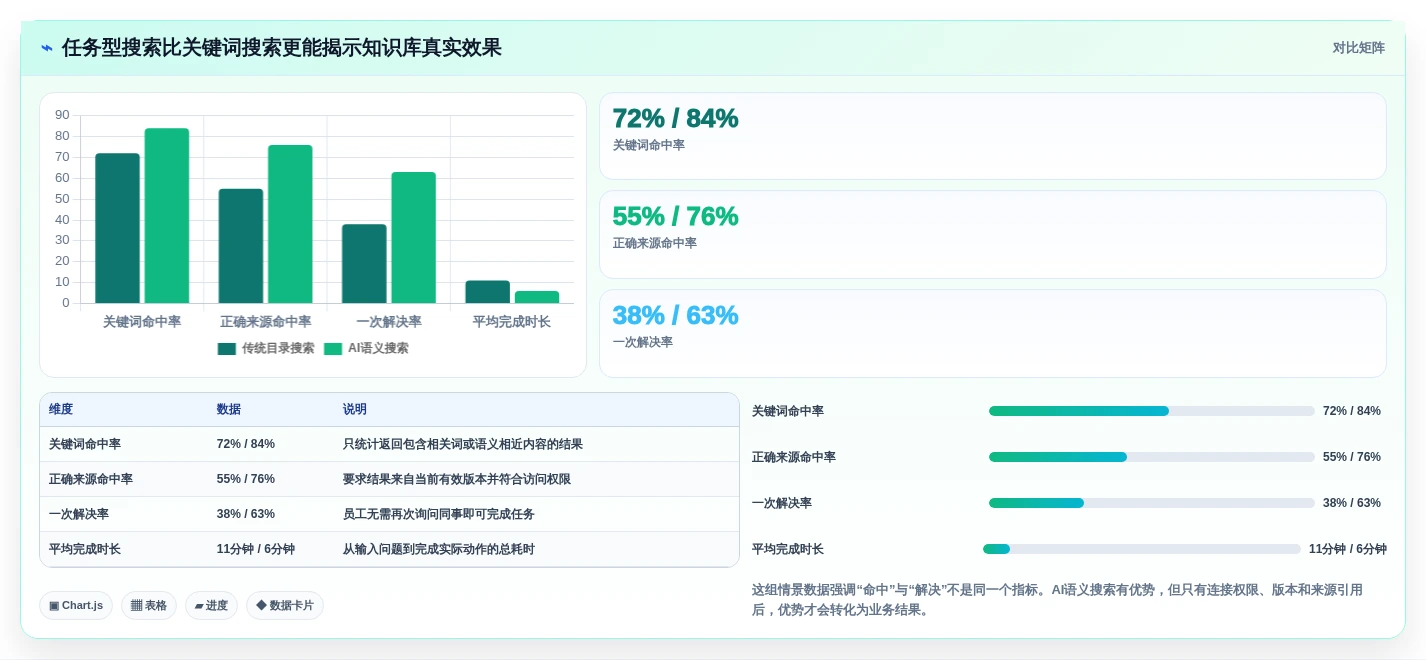Click the 关键词命中率 progress bar
Screen dimensions: 1426x660
(1152, 411)
